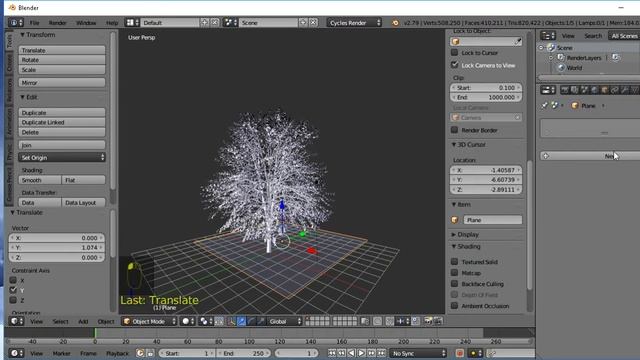
Task: Add a new screen layout with plus icon
Action: 205,22
